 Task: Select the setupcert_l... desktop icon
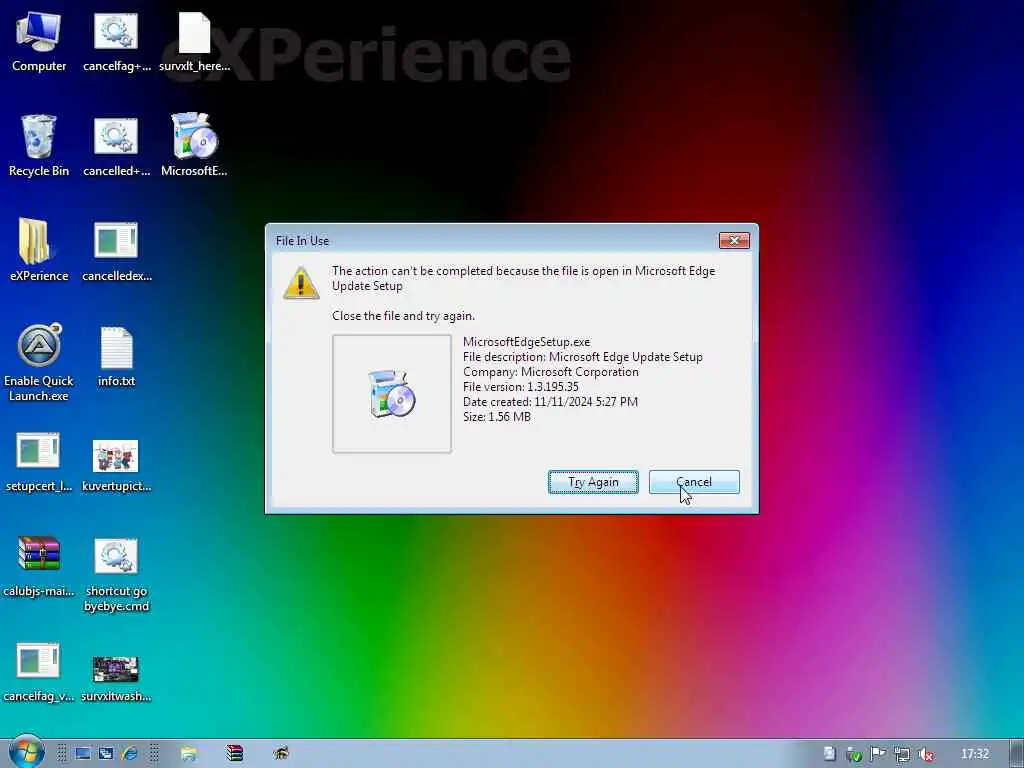click(x=39, y=462)
